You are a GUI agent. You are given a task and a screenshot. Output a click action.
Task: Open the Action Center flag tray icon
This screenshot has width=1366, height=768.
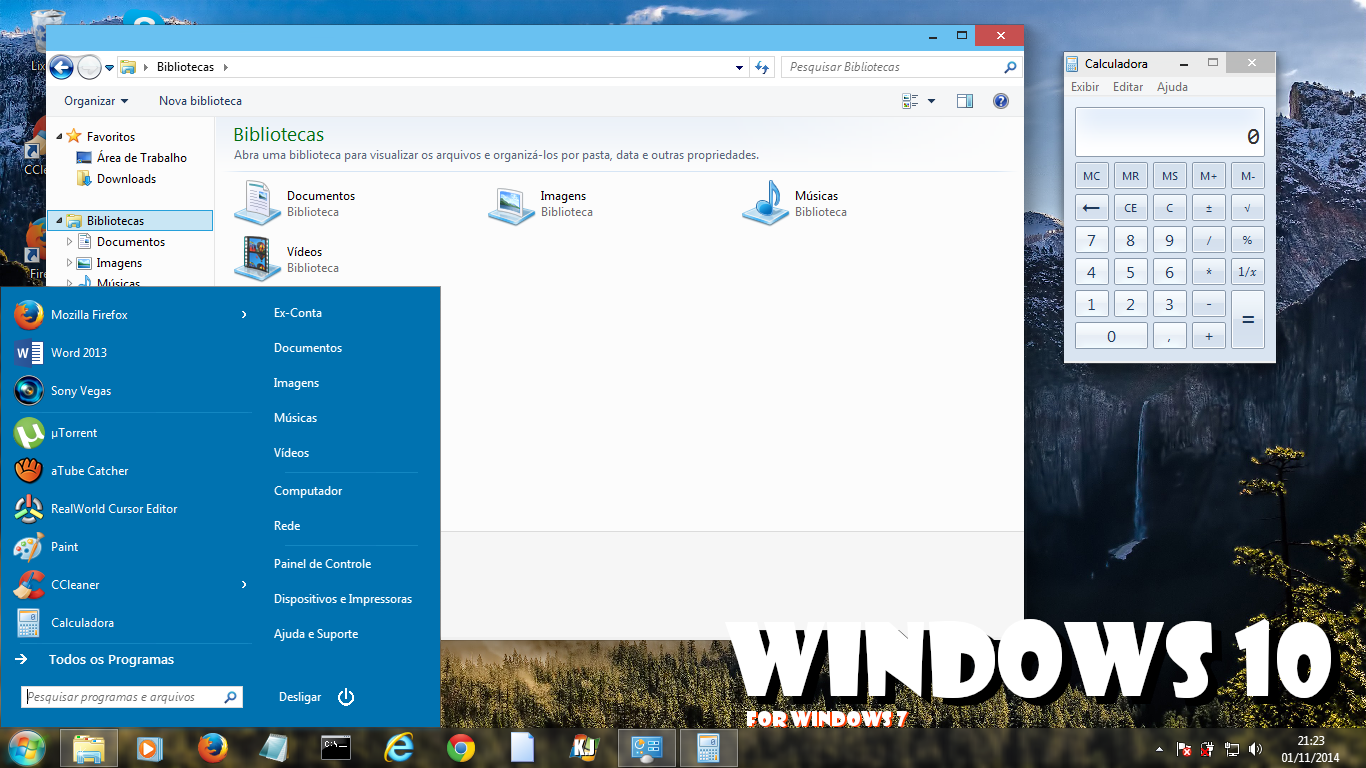tap(1183, 749)
